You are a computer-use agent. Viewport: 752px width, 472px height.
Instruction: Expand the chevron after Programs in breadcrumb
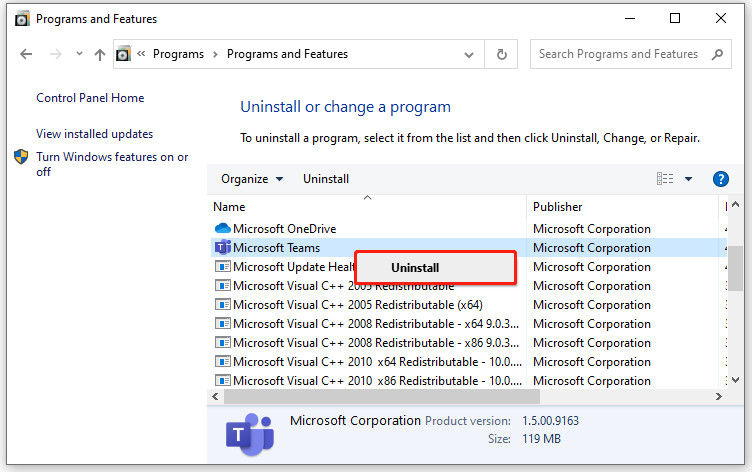click(x=215, y=55)
